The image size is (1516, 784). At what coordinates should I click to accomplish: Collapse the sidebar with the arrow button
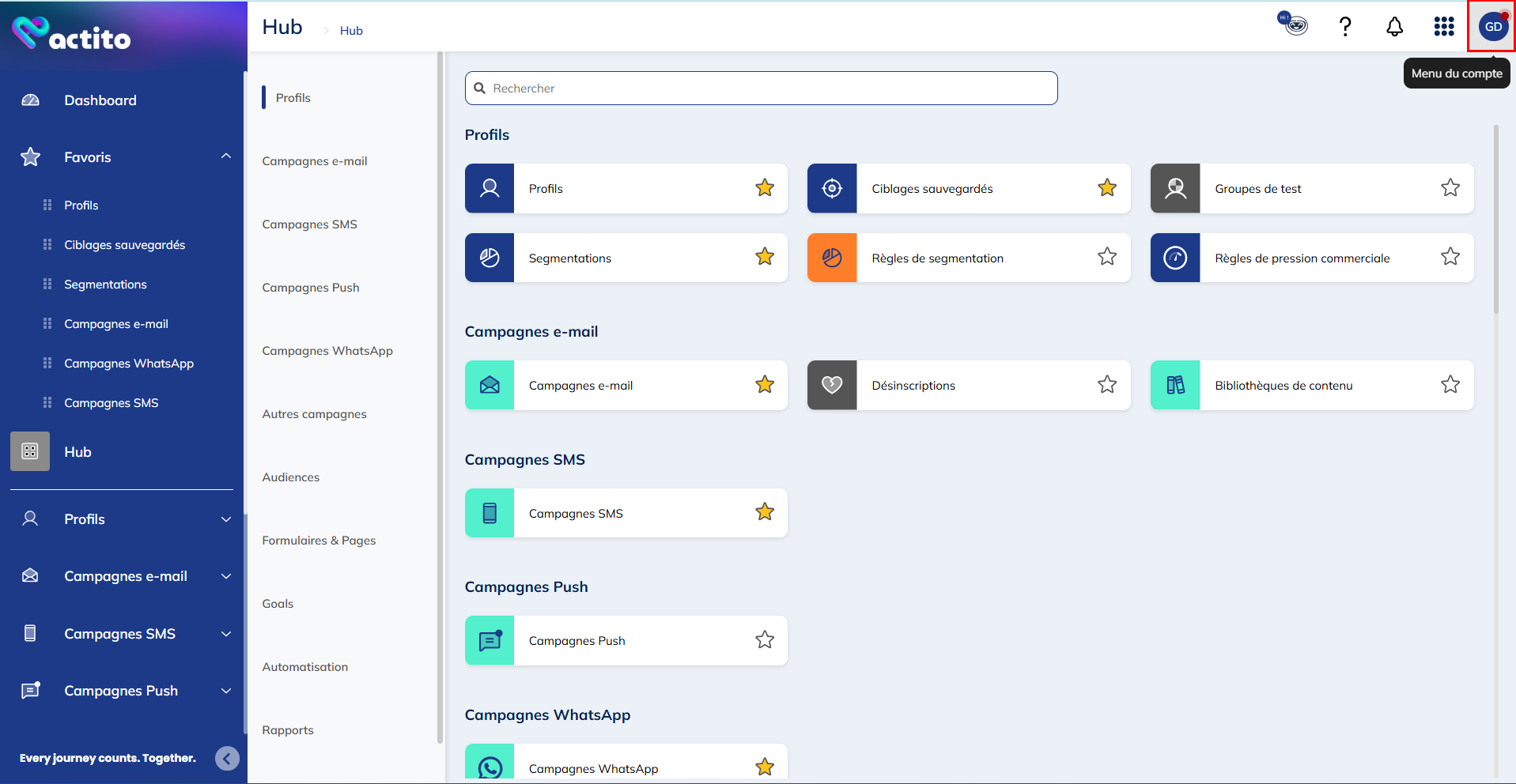[x=227, y=759]
